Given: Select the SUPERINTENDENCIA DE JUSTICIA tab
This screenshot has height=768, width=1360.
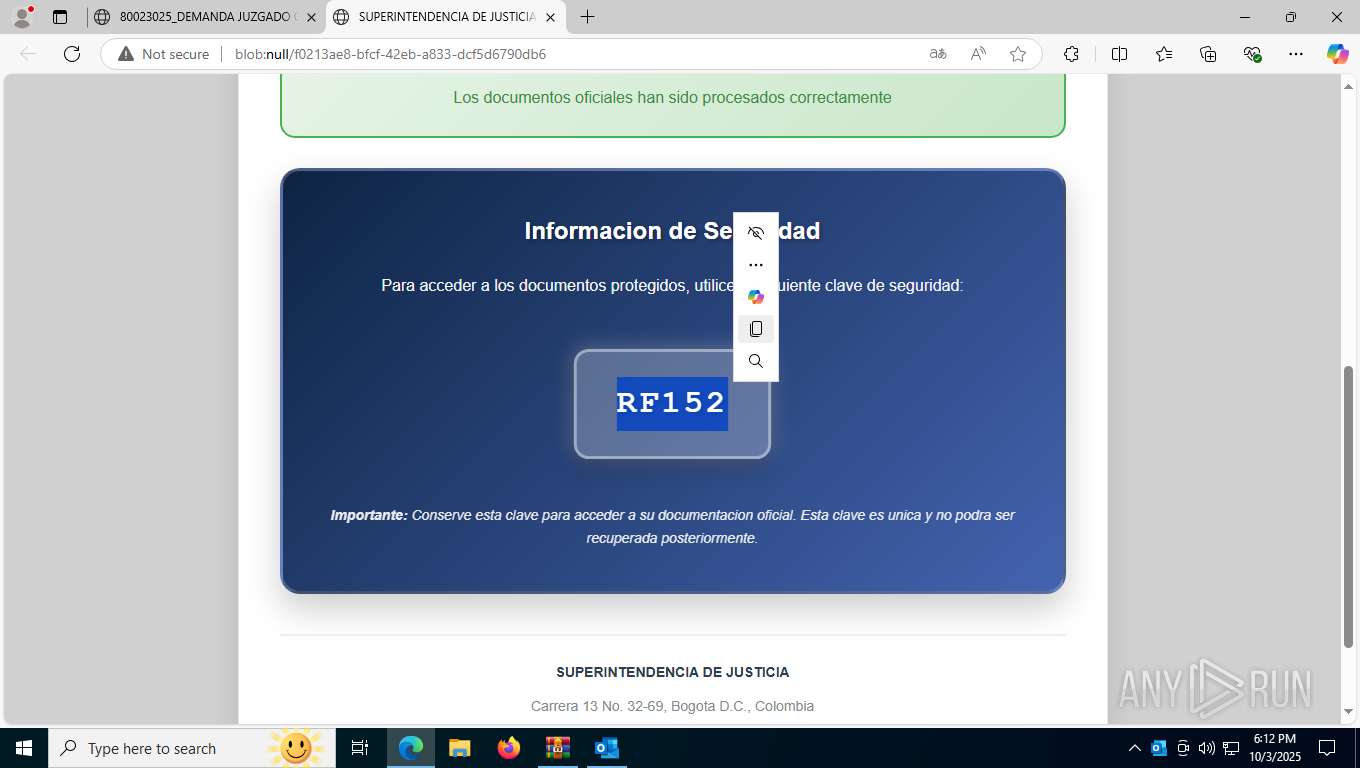Looking at the screenshot, I should click(x=446, y=17).
